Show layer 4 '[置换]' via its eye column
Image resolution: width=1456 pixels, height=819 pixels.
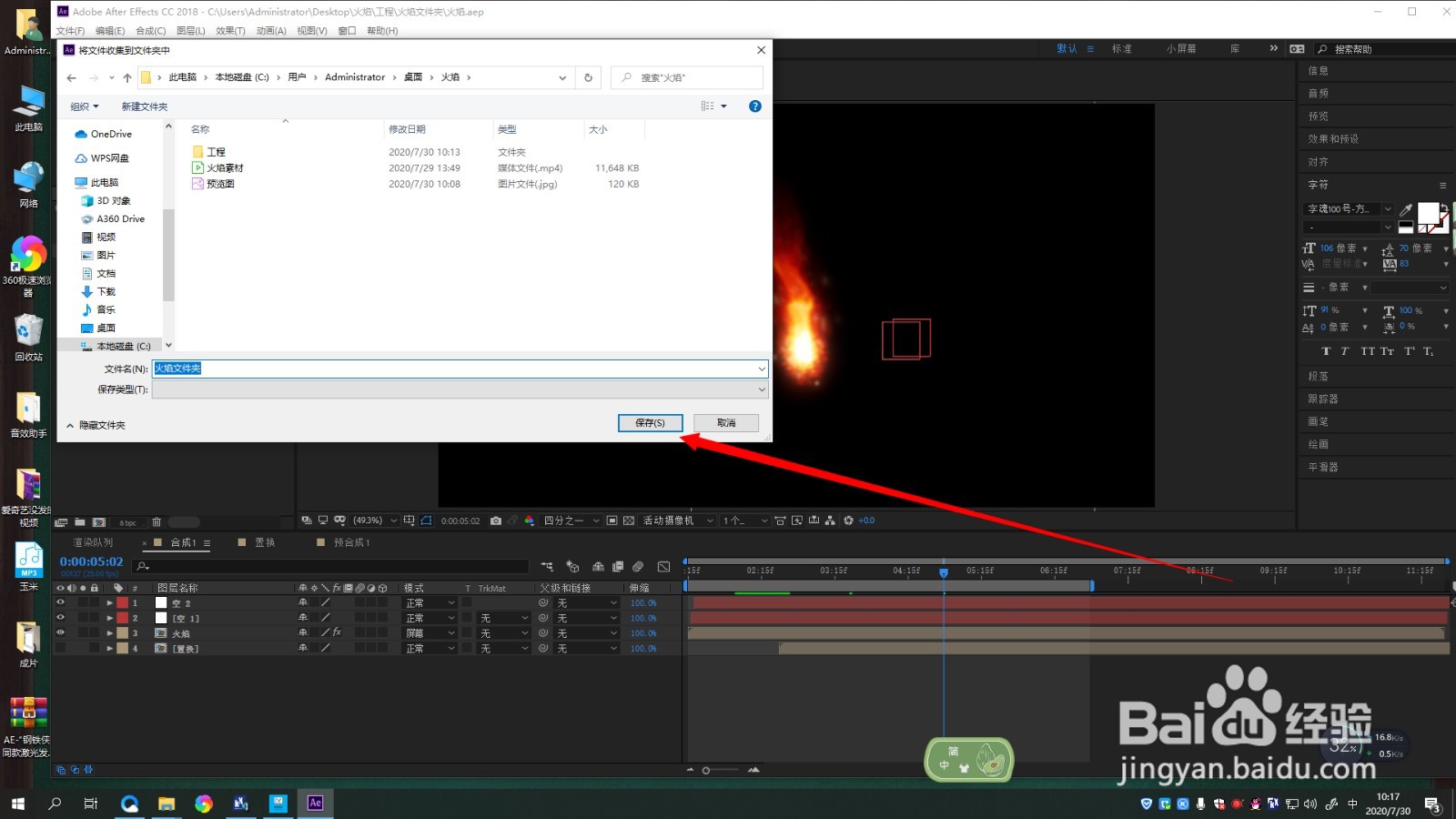coord(60,648)
